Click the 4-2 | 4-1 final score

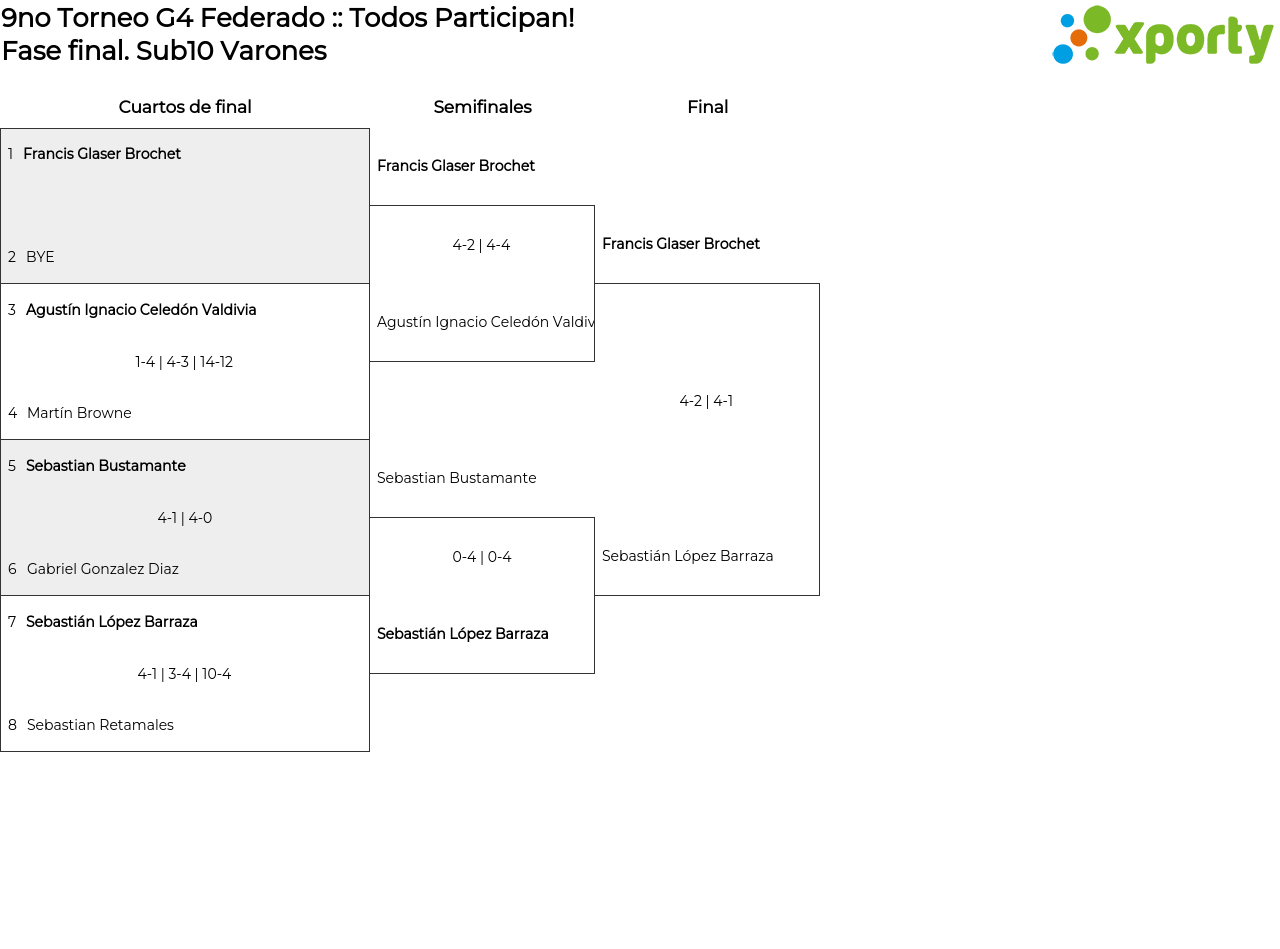click(706, 401)
